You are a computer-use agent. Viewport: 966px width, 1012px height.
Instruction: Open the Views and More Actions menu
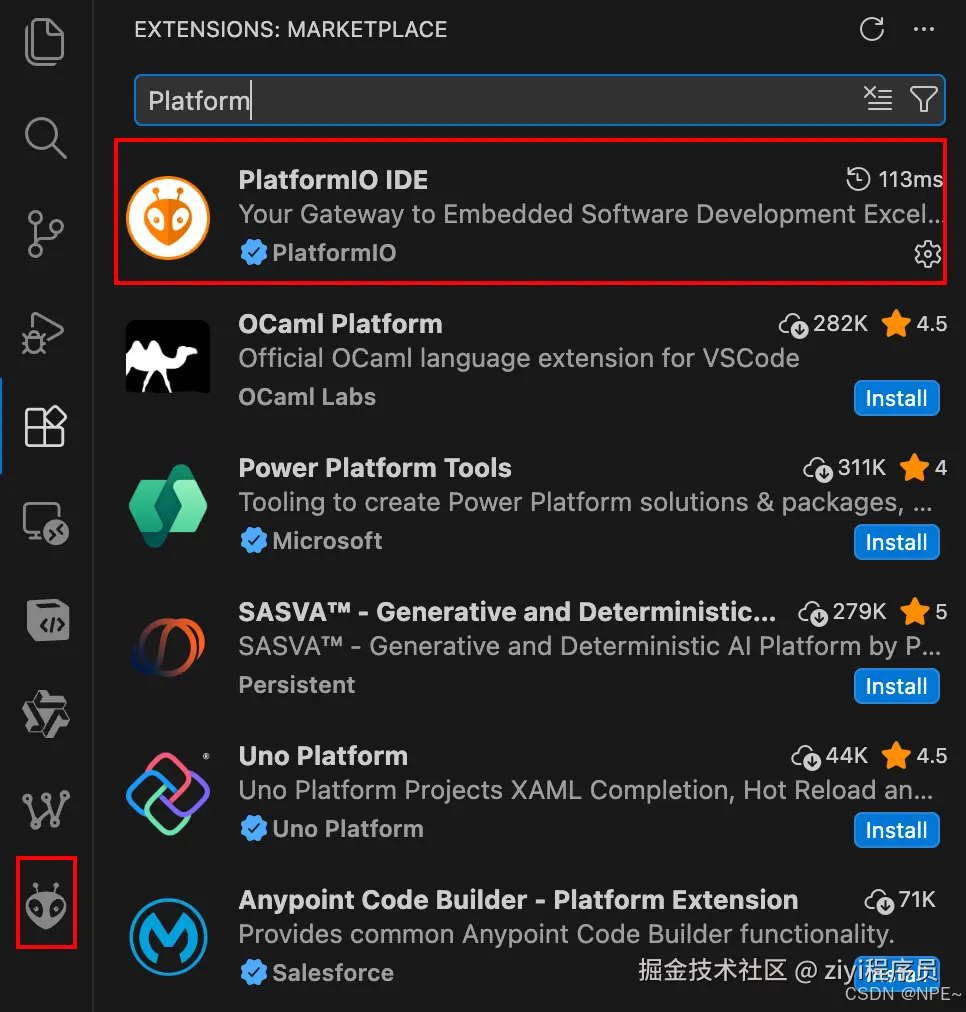923,29
